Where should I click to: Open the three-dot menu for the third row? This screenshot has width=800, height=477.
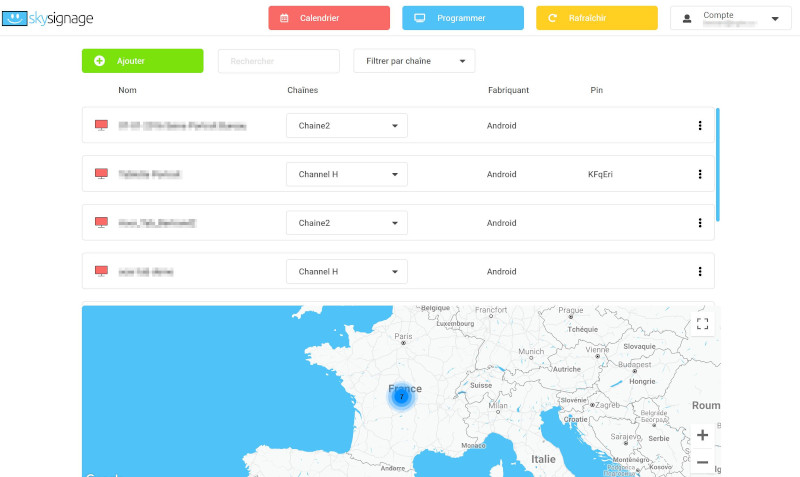pos(699,223)
